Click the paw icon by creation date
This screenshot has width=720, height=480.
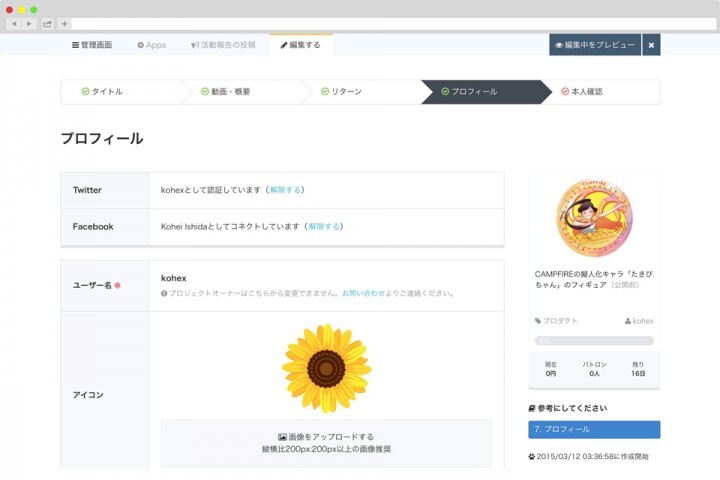tap(532, 457)
